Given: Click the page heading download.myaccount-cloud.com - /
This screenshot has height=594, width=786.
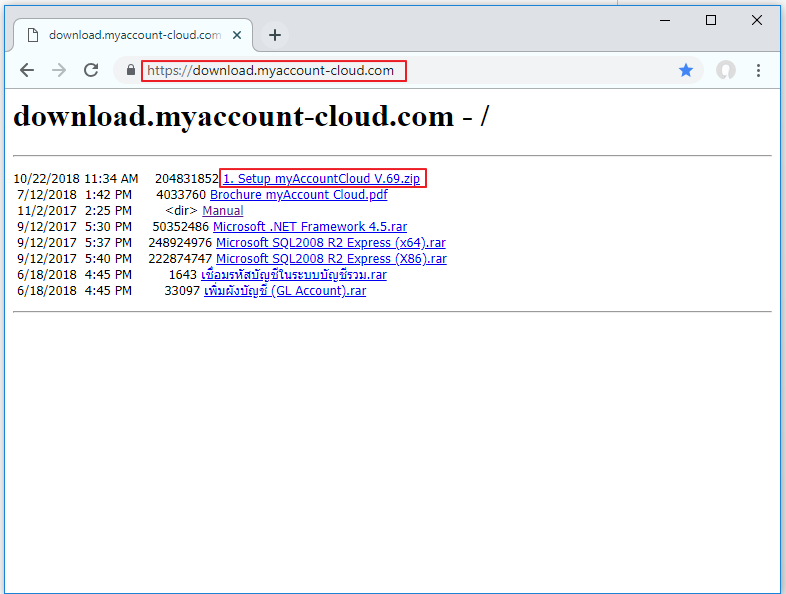Looking at the screenshot, I should point(251,116).
